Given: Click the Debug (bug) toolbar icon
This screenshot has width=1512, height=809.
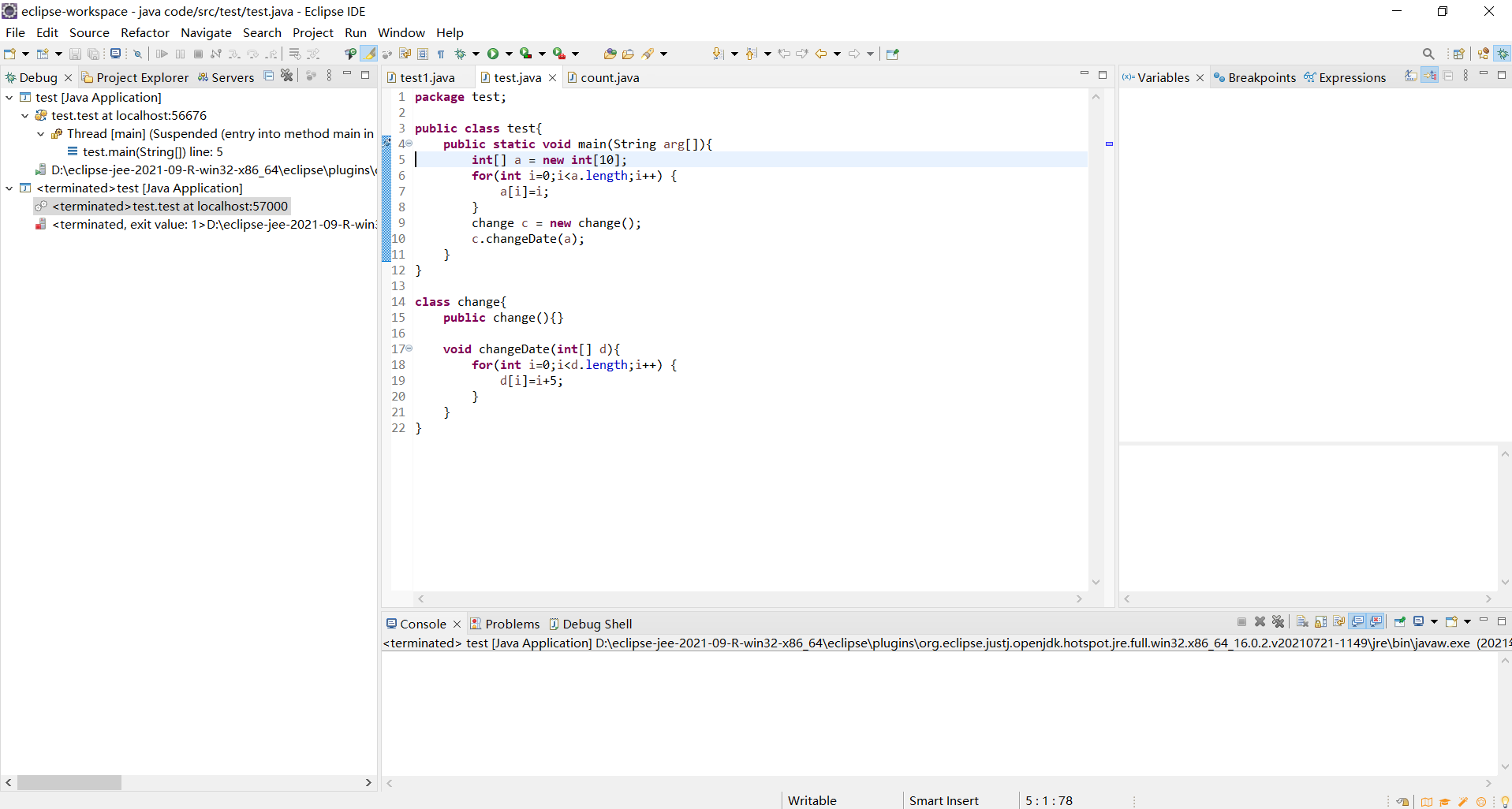Looking at the screenshot, I should click(x=461, y=54).
